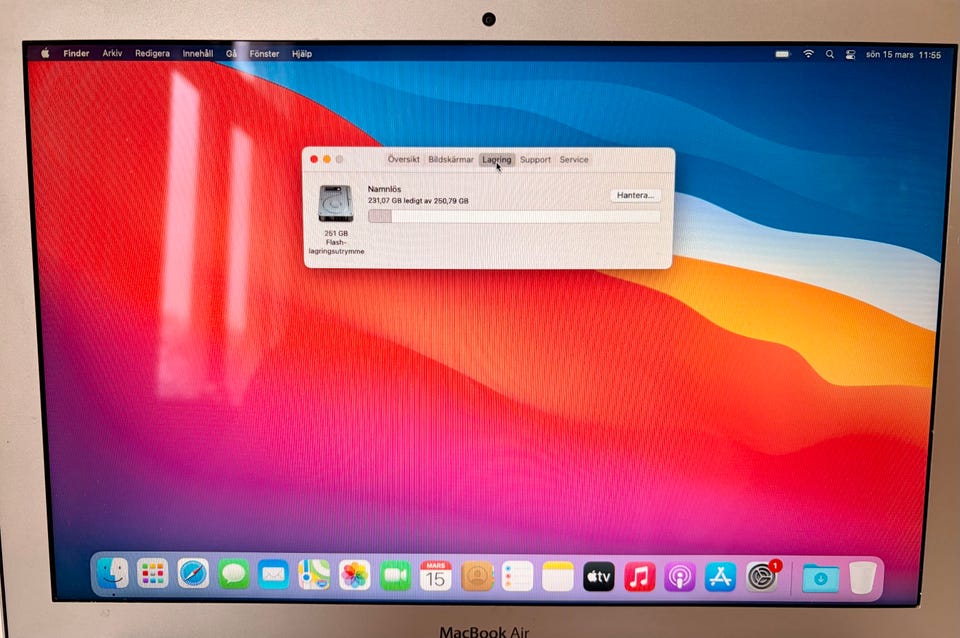The height and width of the screenshot is (638, 960).
Task: Minimize the storage info window
Action: click(327, 159)
